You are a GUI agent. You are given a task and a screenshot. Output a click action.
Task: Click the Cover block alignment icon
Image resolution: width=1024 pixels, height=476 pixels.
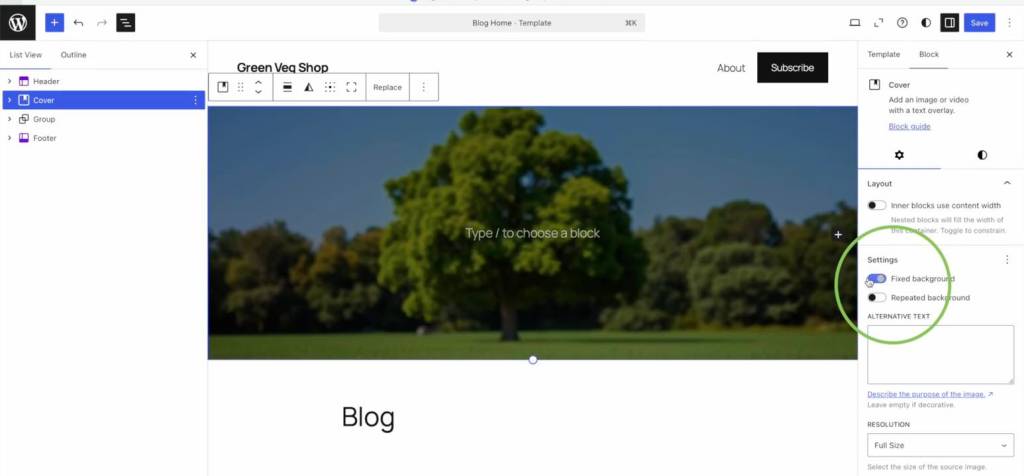click(x=287, y=87)
